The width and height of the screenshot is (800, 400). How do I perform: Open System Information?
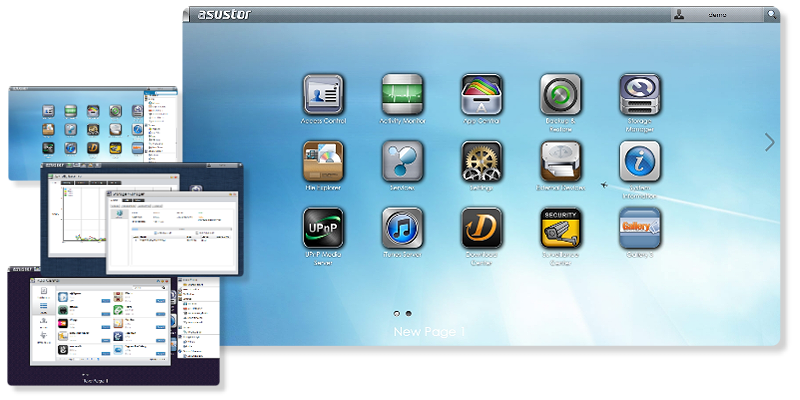pos(638,161)
